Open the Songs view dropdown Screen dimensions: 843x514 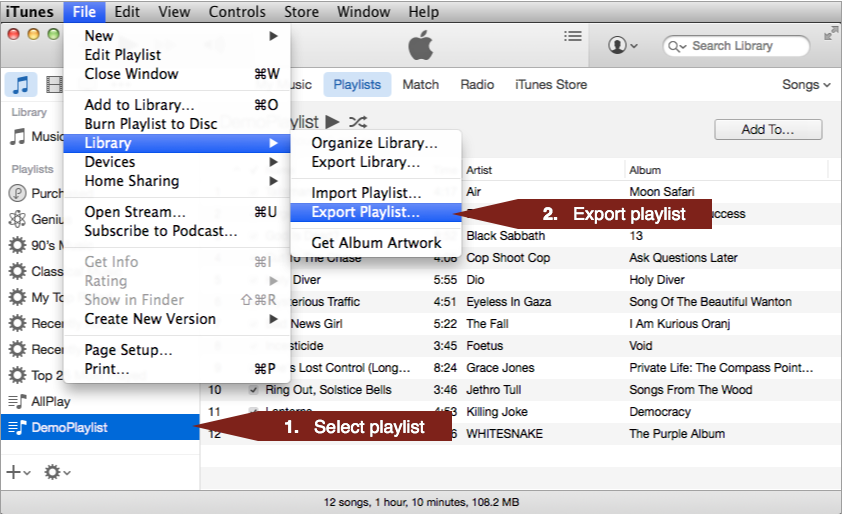click(806, 84)
